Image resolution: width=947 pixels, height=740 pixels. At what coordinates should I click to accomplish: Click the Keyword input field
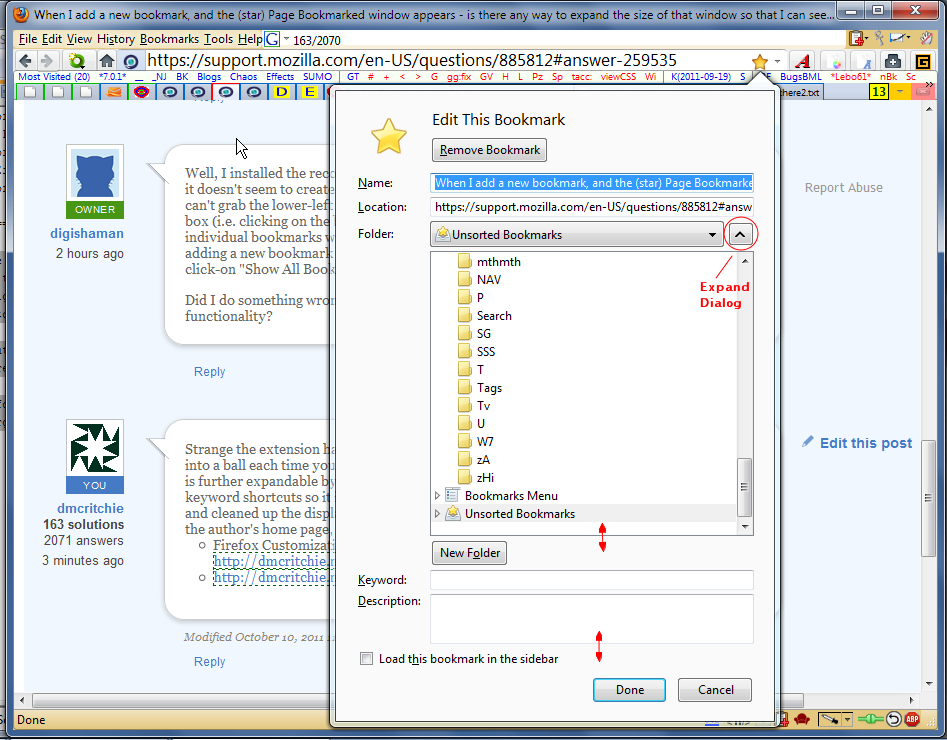tap(592, 580)
